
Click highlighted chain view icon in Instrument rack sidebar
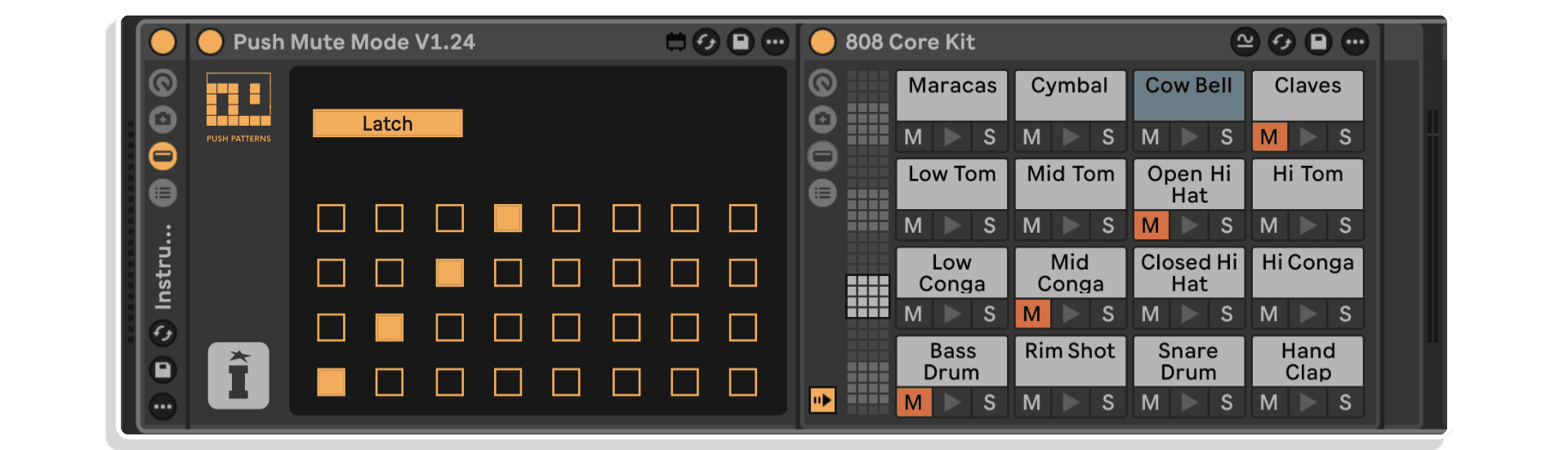[x=163, y=156]
